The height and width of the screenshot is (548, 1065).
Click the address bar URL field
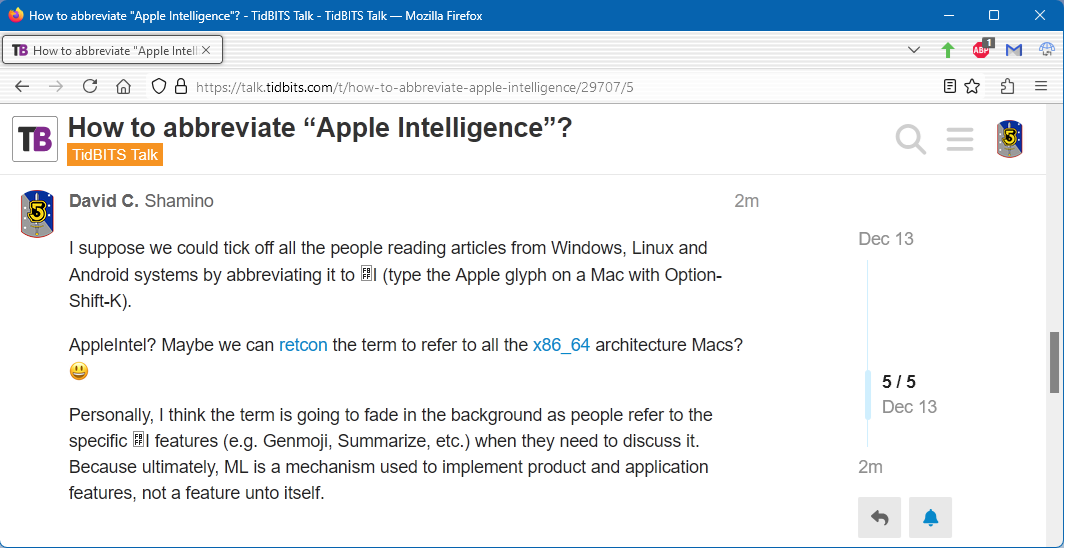[x=543, y=86]
